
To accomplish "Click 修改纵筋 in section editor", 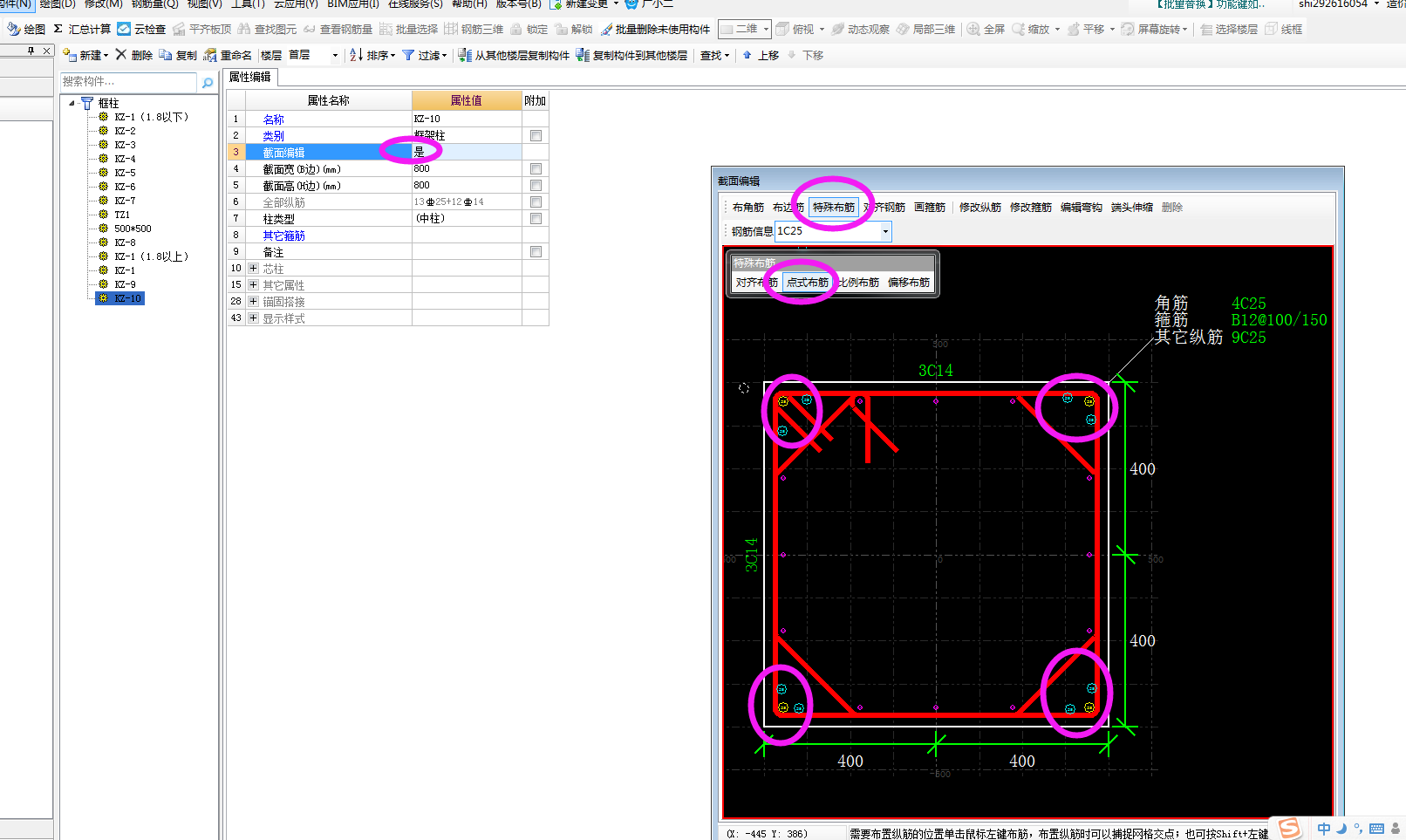I will (980, 208).
